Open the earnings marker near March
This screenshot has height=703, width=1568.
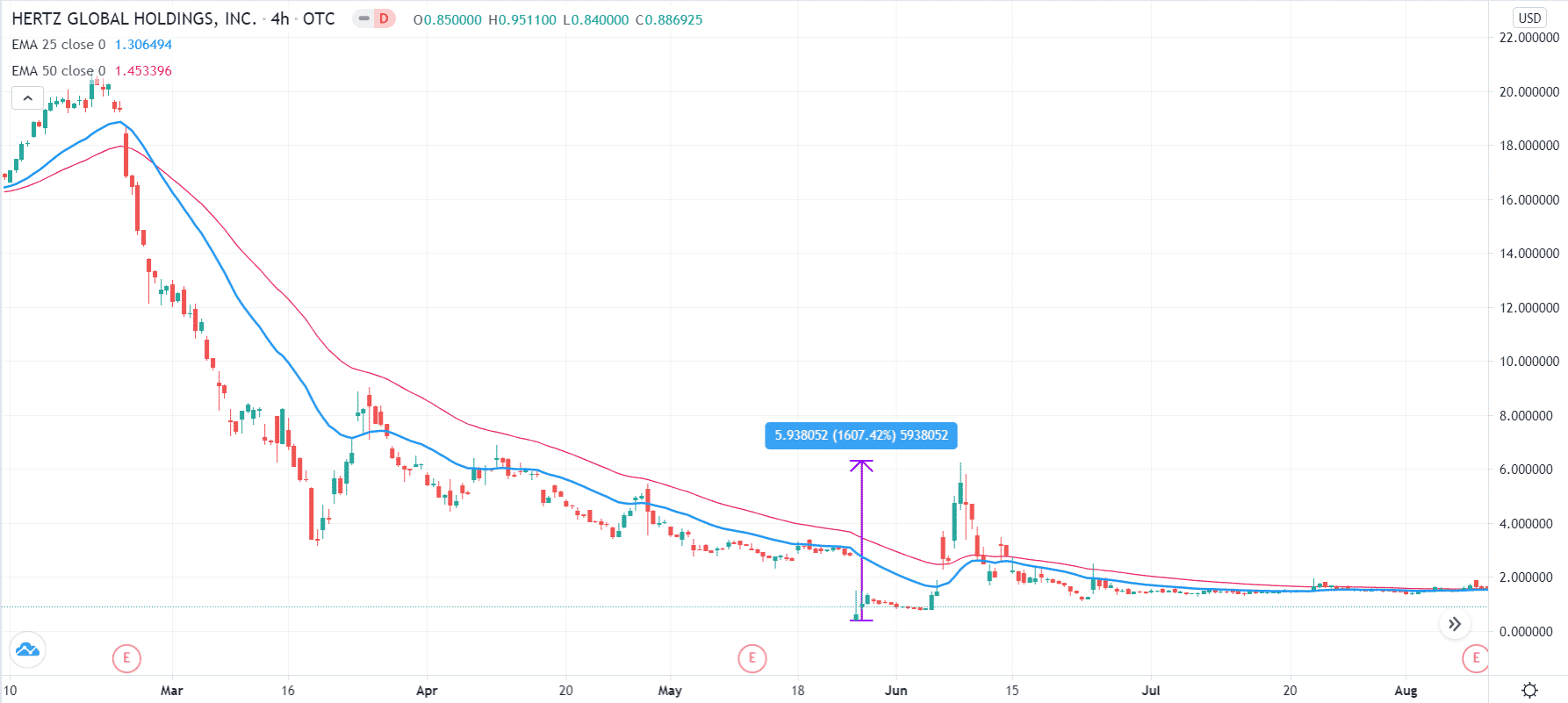click(x=126, y=657)
